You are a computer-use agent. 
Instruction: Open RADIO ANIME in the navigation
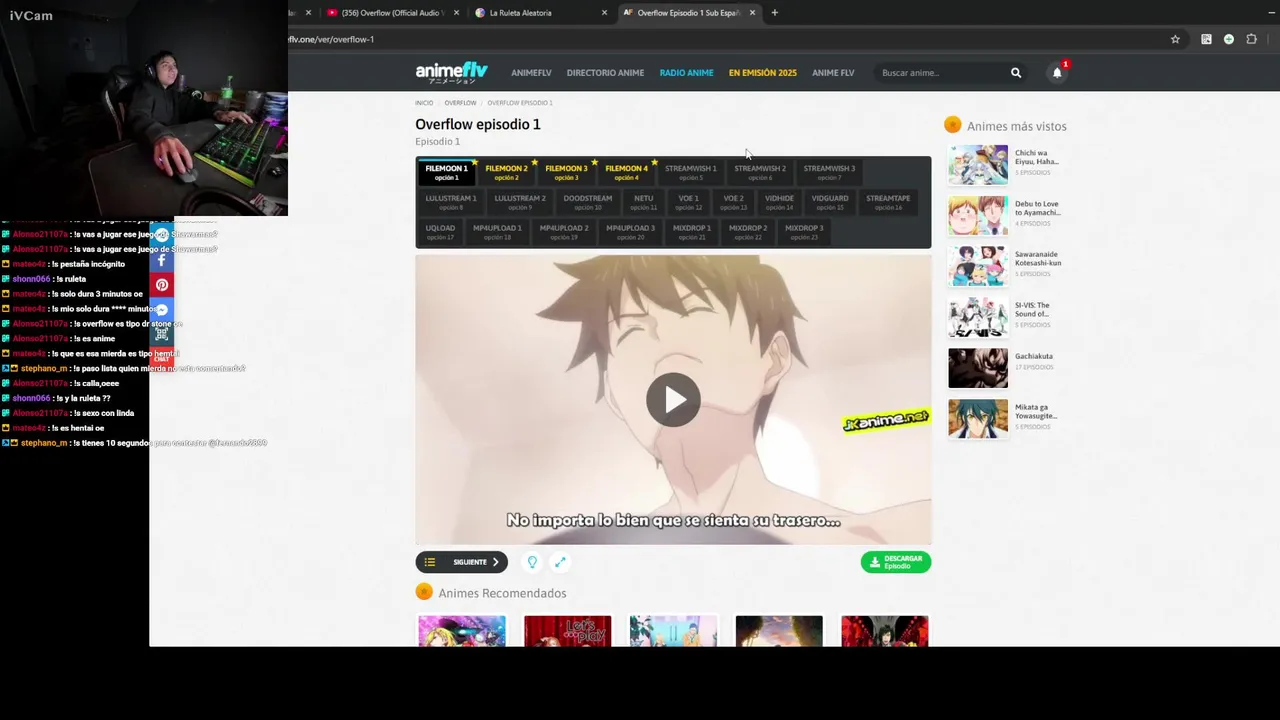coord(686,73)
